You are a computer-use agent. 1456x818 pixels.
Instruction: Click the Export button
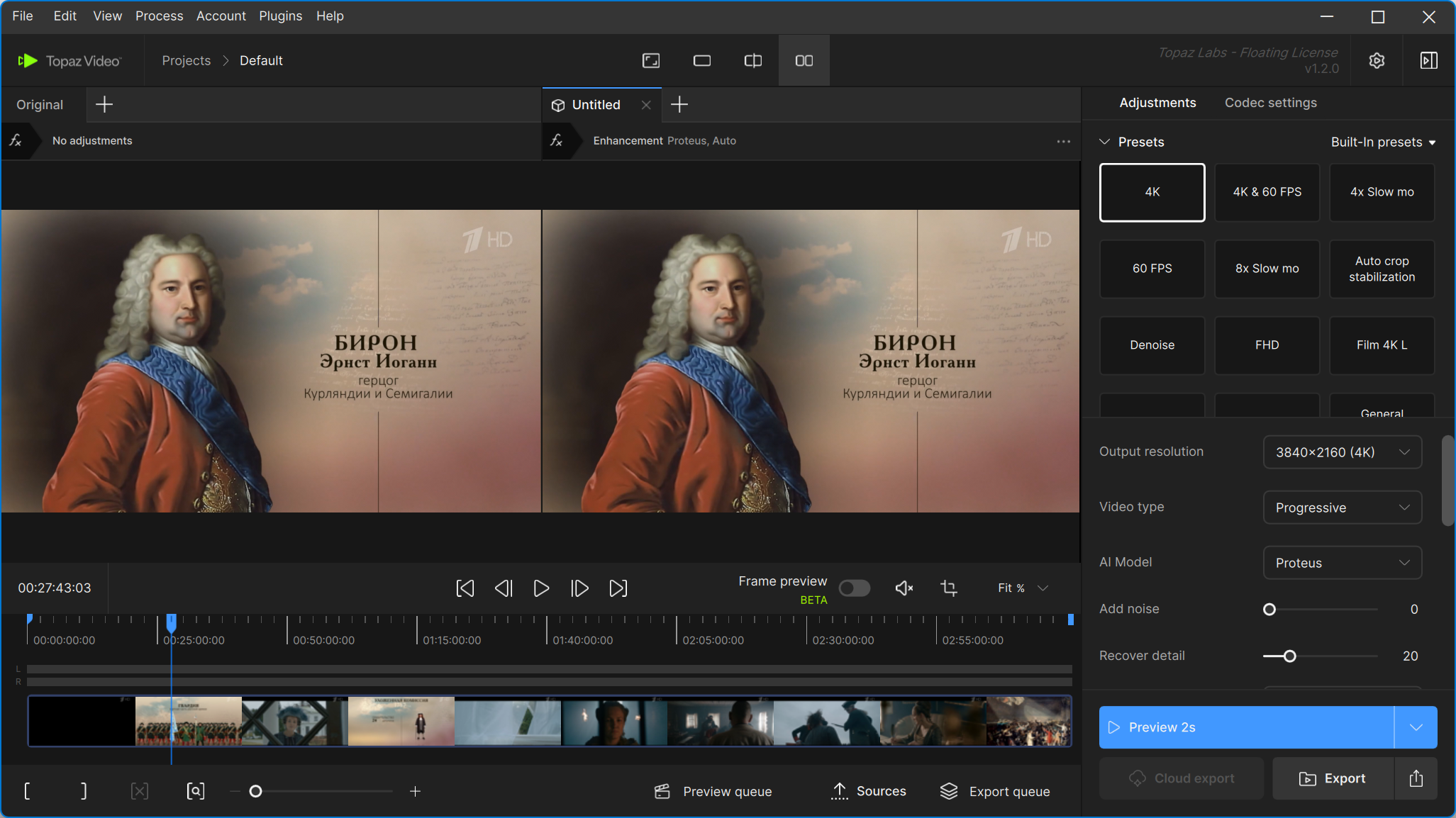pyautogui.click(x=1333, y=778)
